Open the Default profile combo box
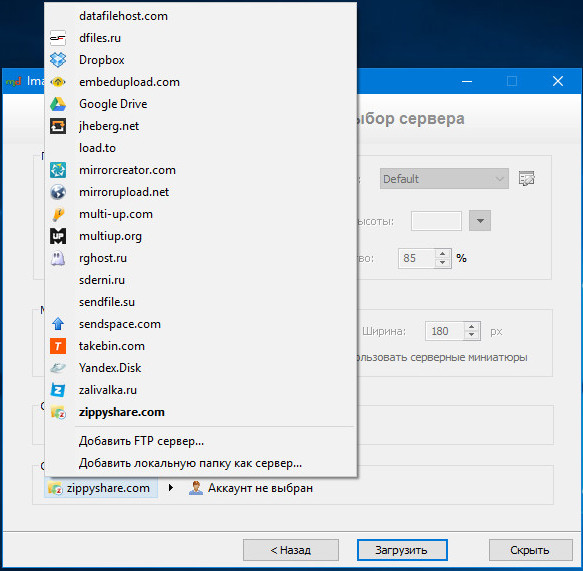The width and height of the screenshot is (583, 571). coord(444,179)
